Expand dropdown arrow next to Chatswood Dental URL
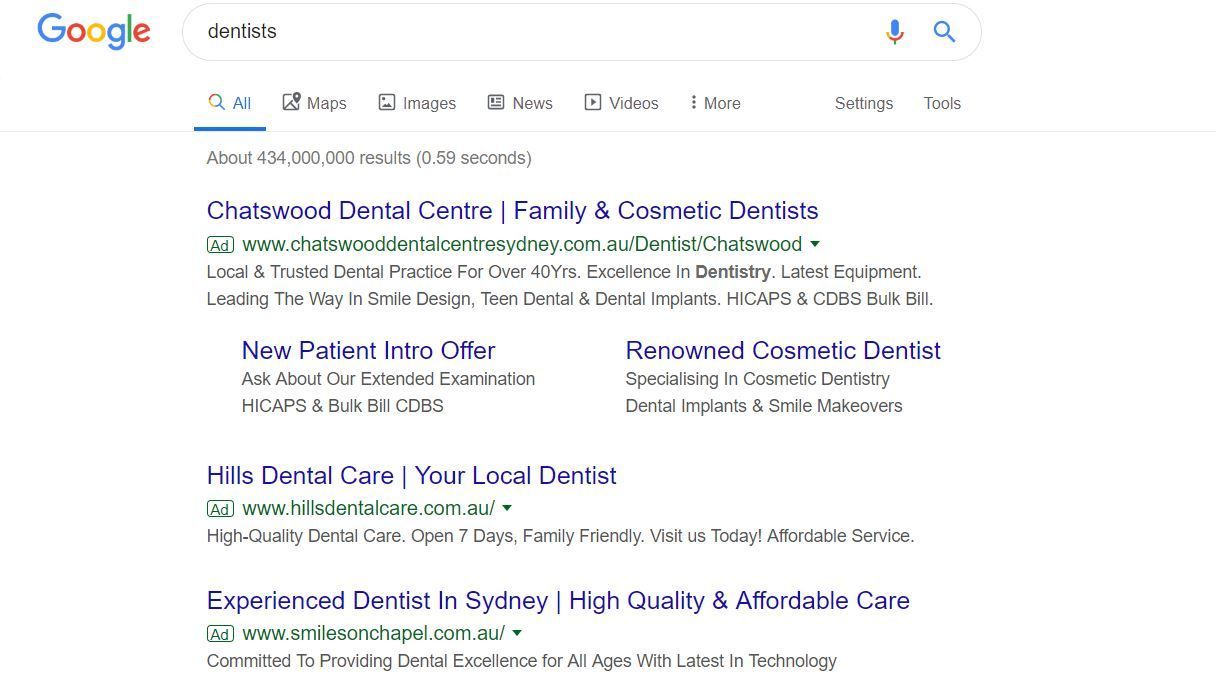 [x=815, y=244]
